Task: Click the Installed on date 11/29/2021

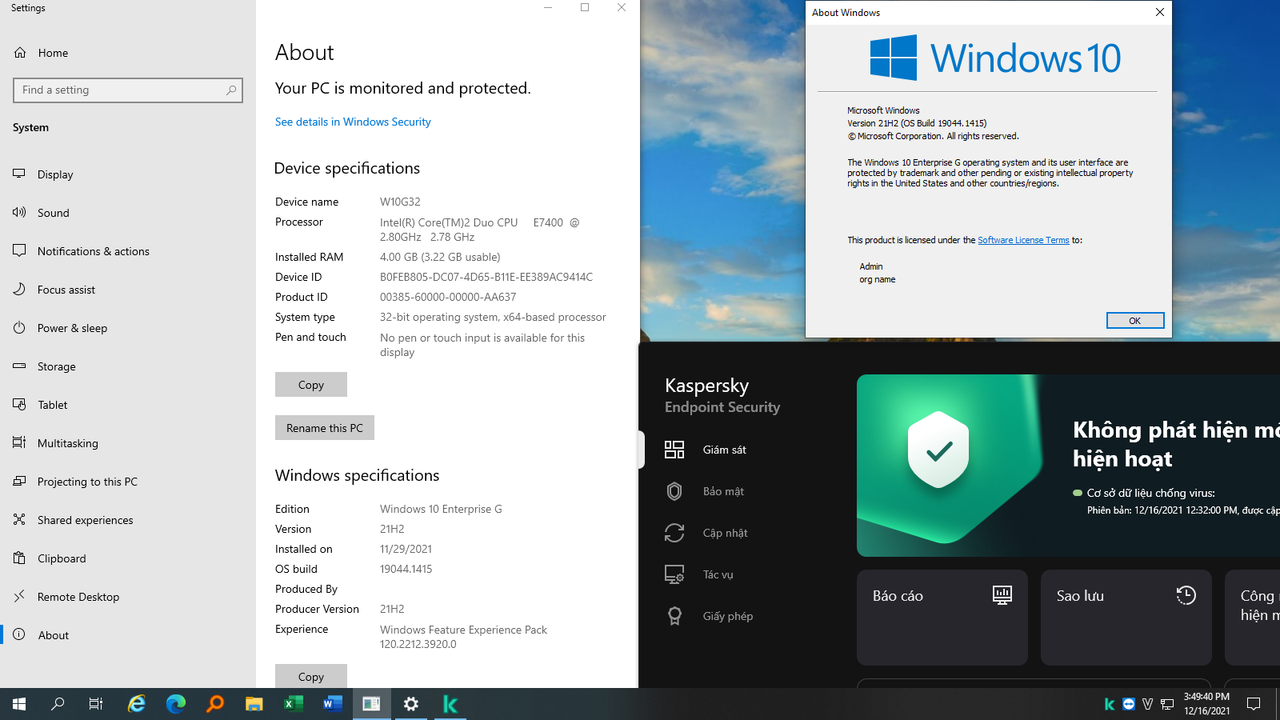Action: coord(406,549)
